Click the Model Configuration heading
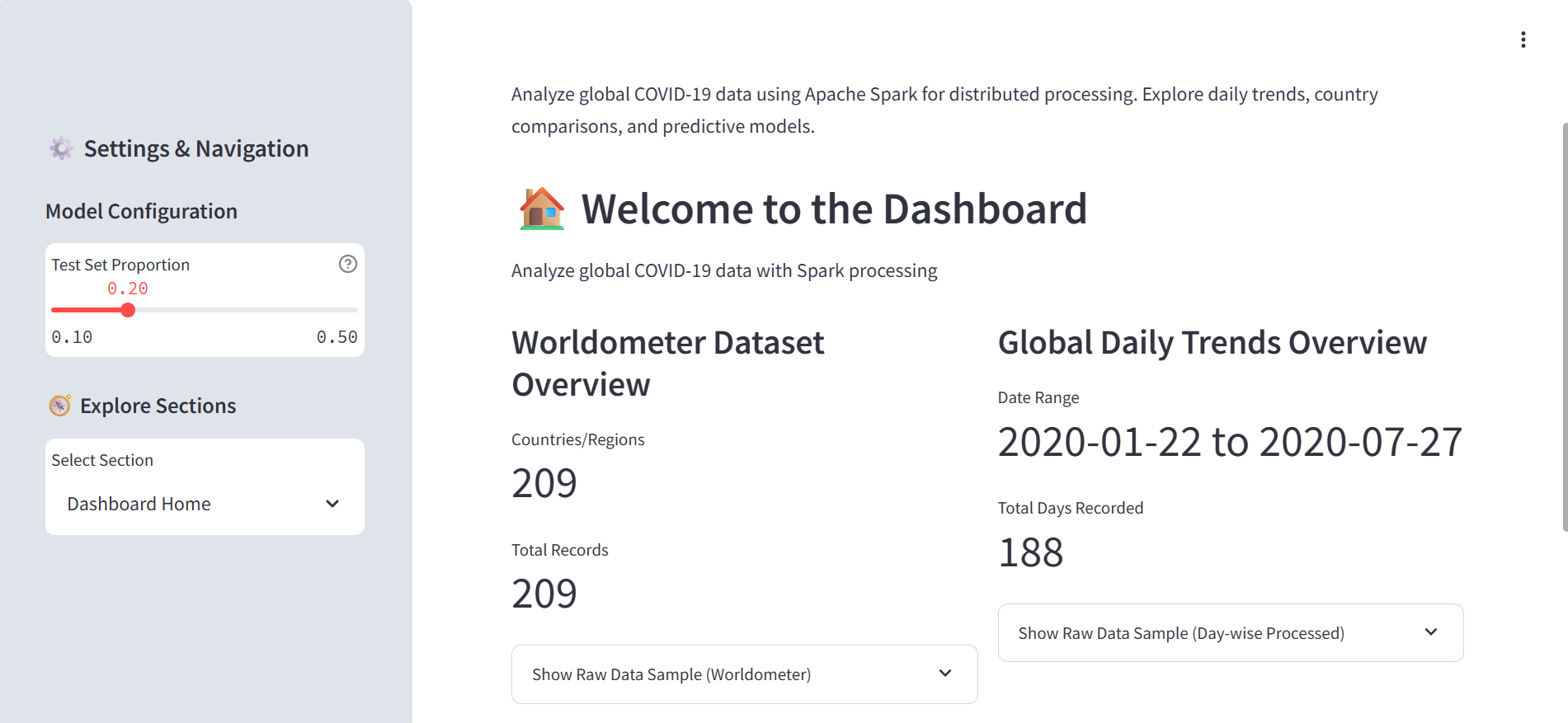 pyautogui.click(x=141, y=211)
